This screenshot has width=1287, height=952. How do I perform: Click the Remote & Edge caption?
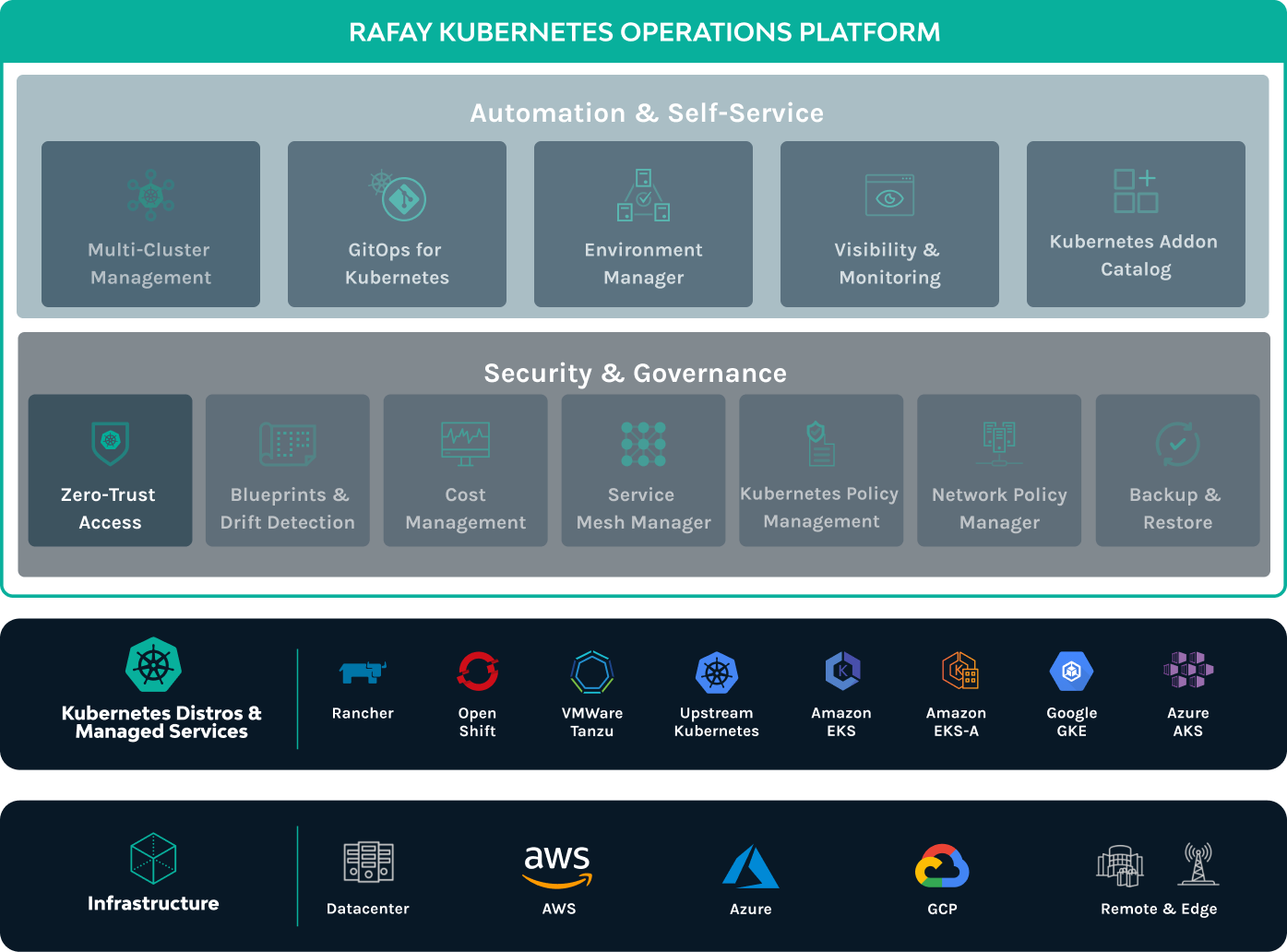point(1159,909)
